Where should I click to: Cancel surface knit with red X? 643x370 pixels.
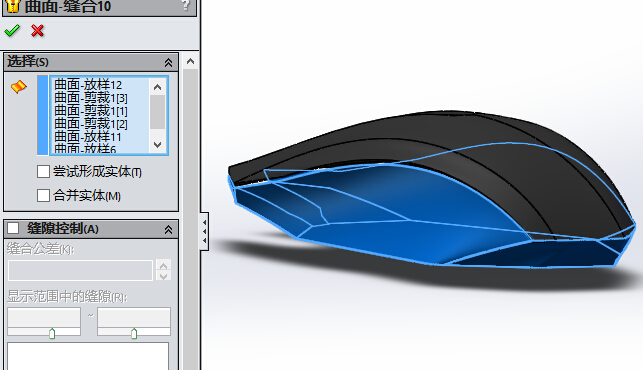(37, 31)
